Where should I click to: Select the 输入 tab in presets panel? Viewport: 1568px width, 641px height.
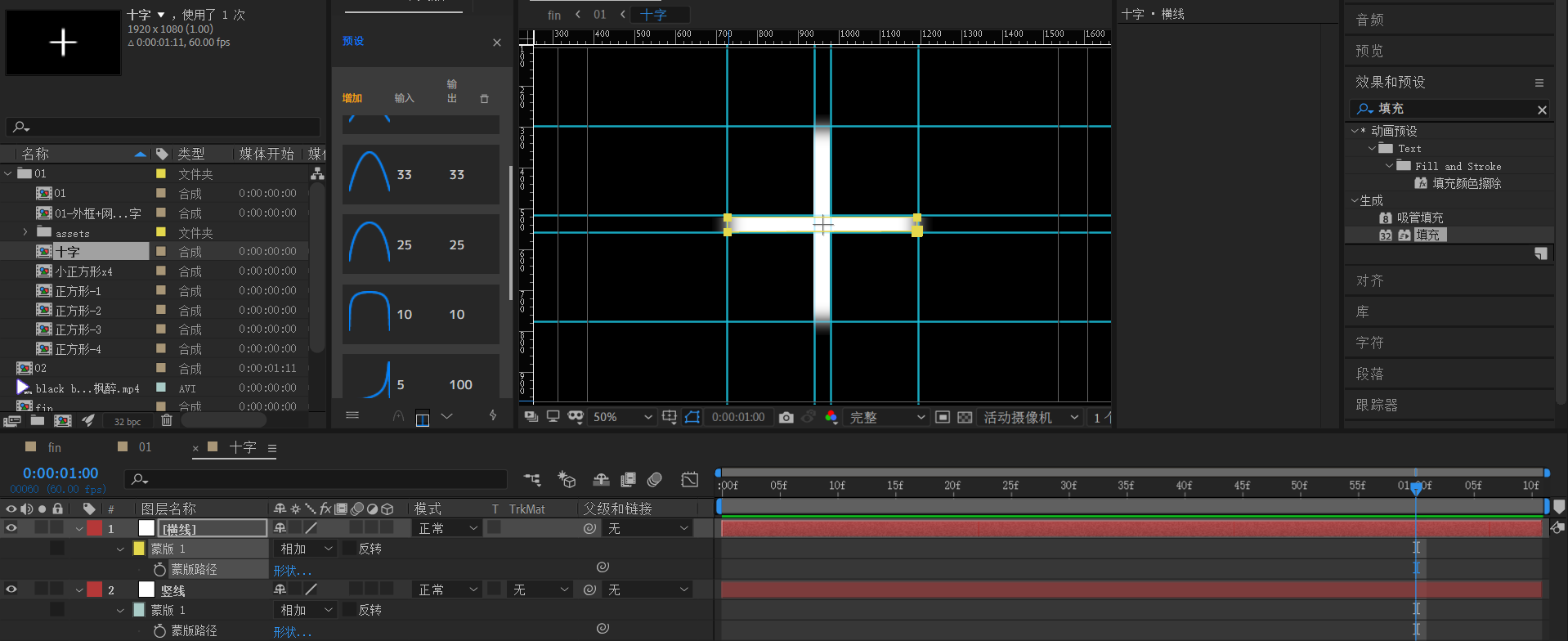pyautogui.click(x=405, y=98)
